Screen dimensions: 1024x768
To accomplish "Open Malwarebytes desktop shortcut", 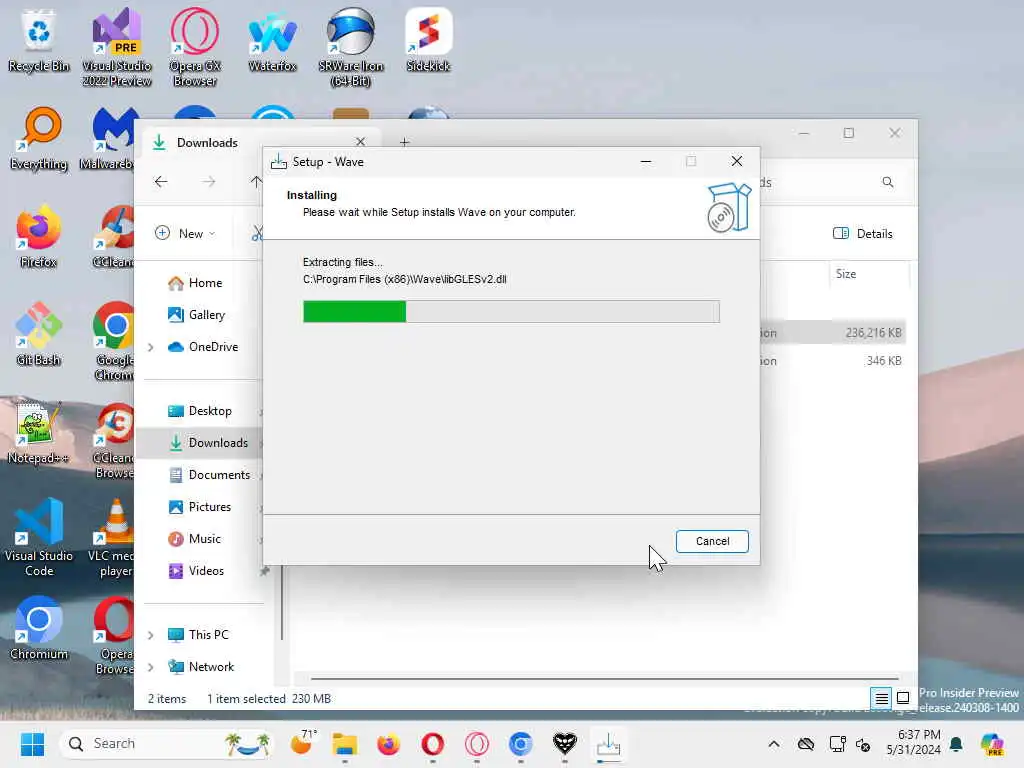I will tap(108, 138).
